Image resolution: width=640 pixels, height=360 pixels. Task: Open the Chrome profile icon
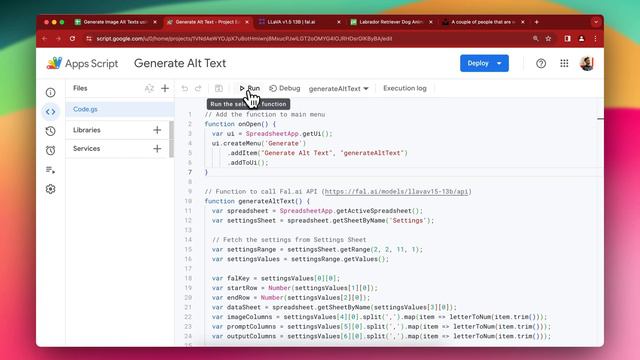582,38
